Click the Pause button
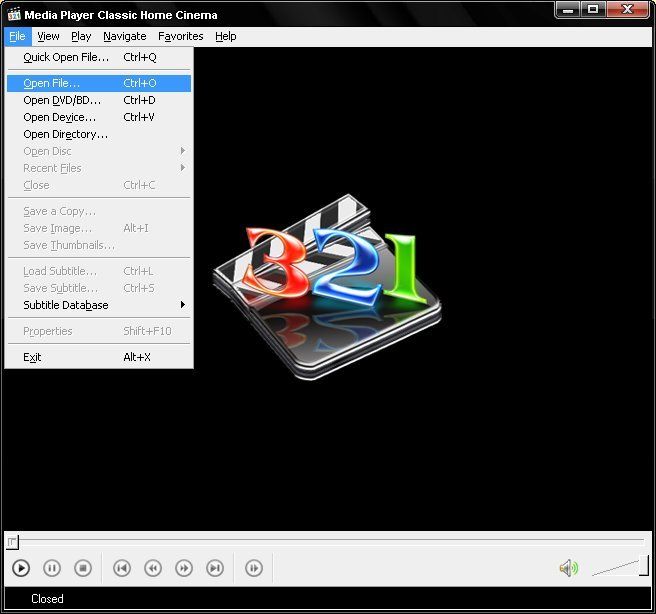Viewport: 656px width, 614px height. (52, 568)
